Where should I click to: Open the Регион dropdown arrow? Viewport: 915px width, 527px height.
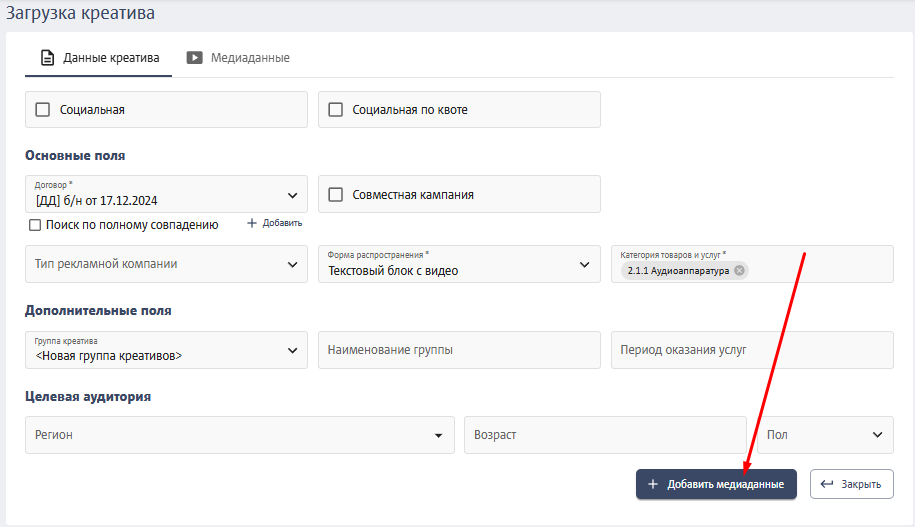[x=438, y=435]
